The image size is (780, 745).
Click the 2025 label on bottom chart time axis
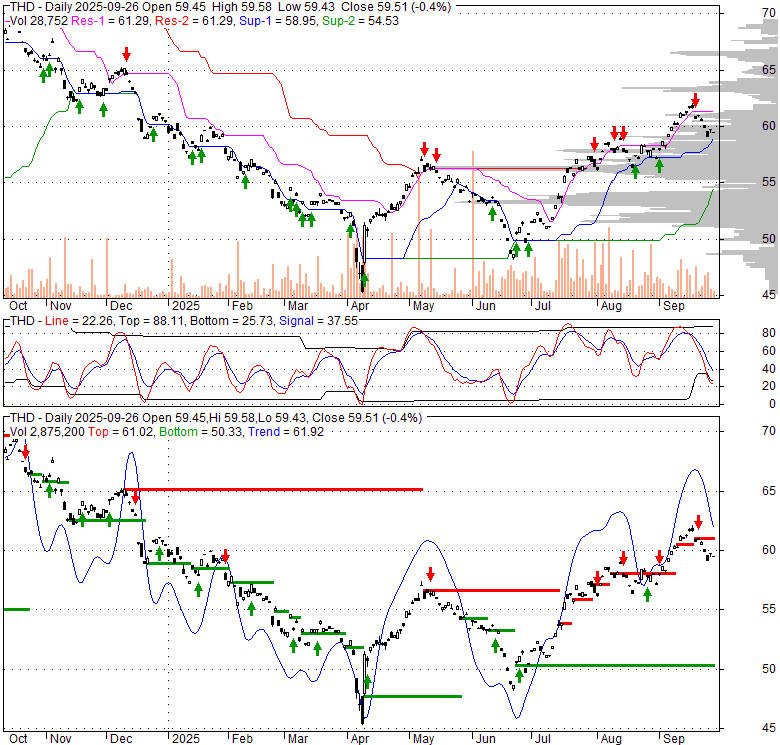[x=186, y=739]
